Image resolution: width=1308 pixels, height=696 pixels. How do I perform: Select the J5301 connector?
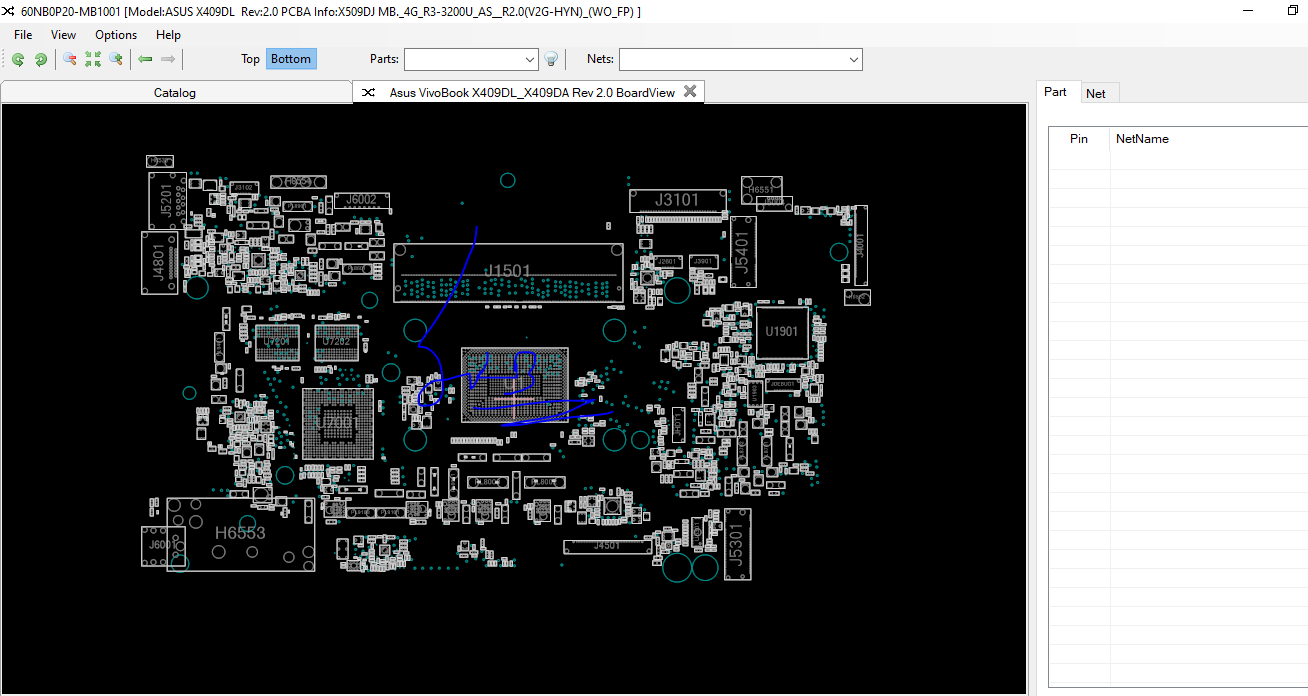(x=737, y=543)
